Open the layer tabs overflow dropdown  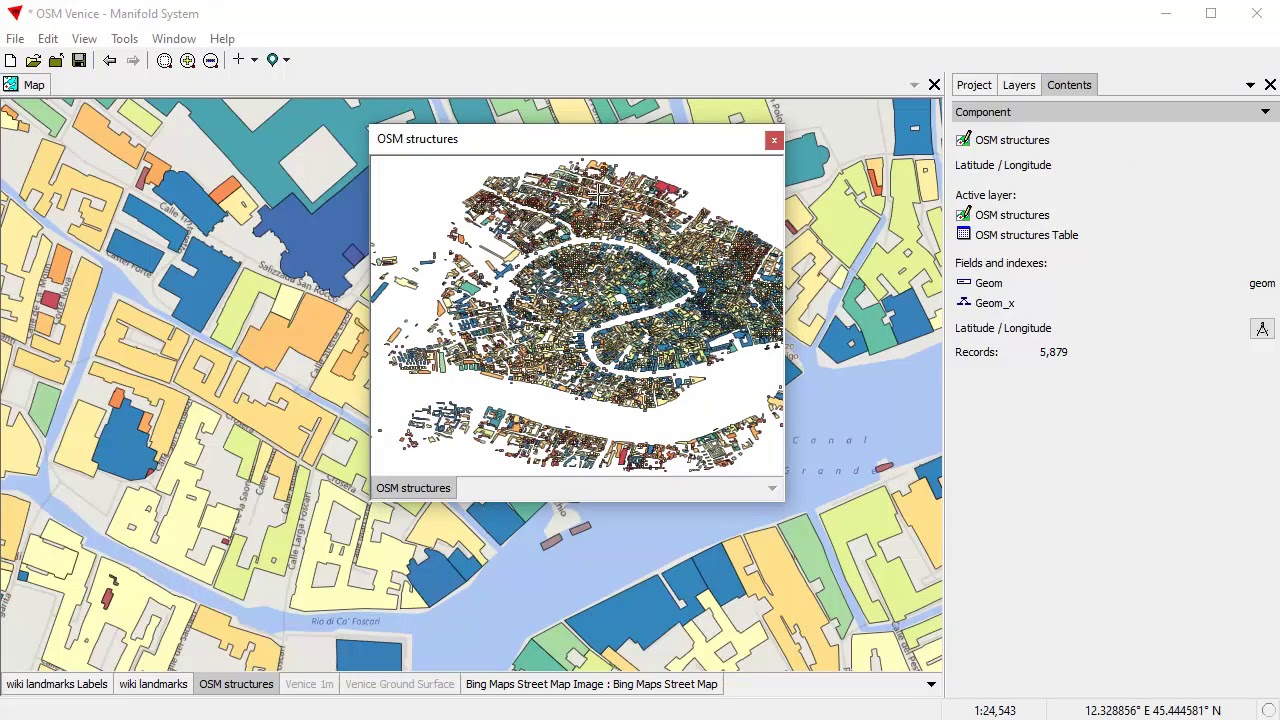[x=931, y=684]
